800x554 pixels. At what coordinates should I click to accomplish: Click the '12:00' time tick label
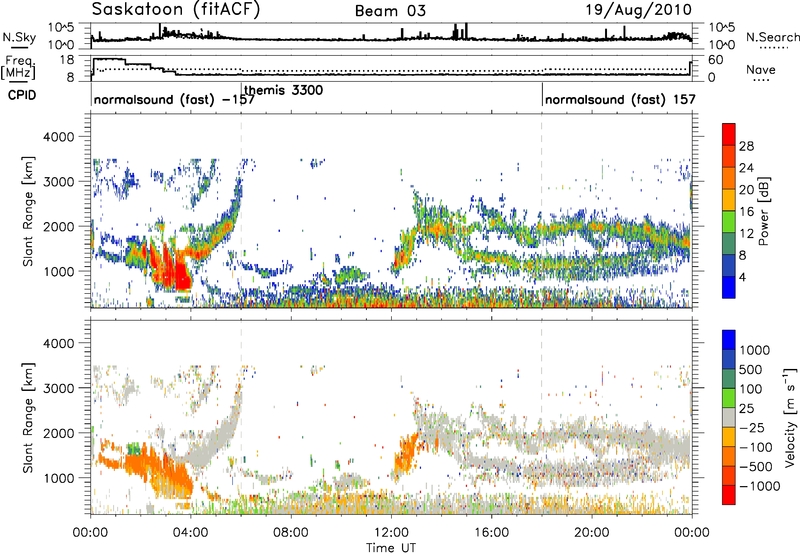tap(391, 533)
